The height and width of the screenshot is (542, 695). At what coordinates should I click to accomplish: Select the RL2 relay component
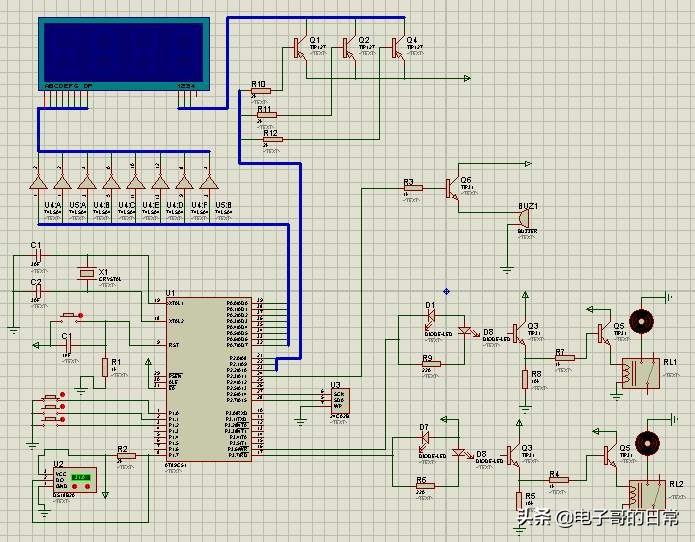pos(647,495)
